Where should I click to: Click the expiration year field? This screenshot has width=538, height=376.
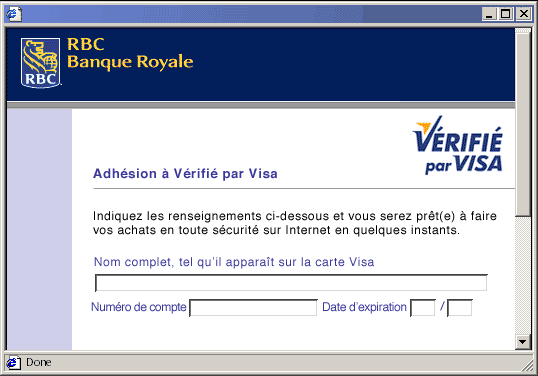460,308
